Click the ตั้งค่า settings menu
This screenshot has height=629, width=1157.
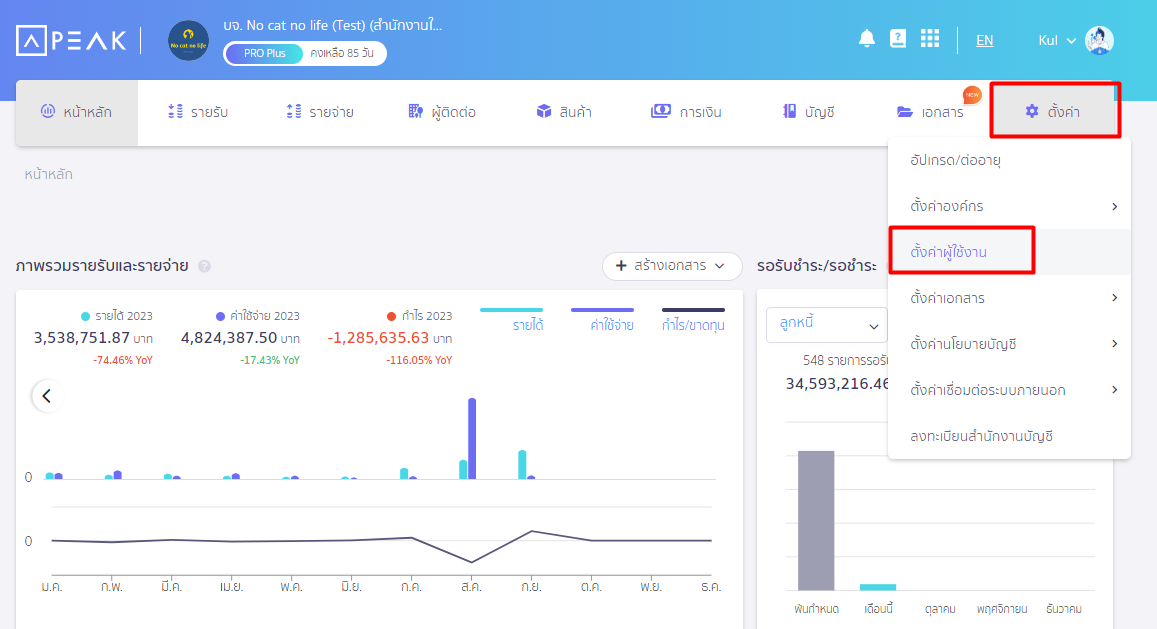(x=1055, y=111)
